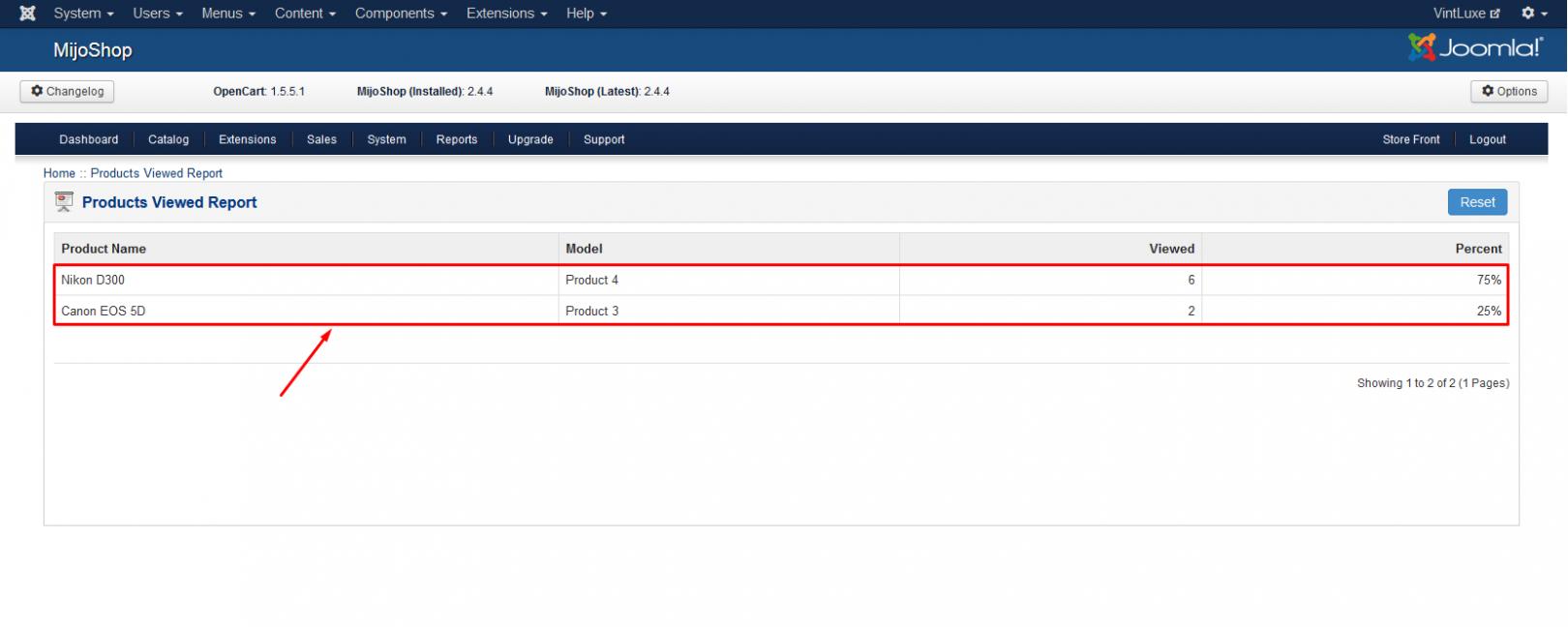Open the Support menu item
This screenshot has height=627, width=1568.
tap(604, 139)
